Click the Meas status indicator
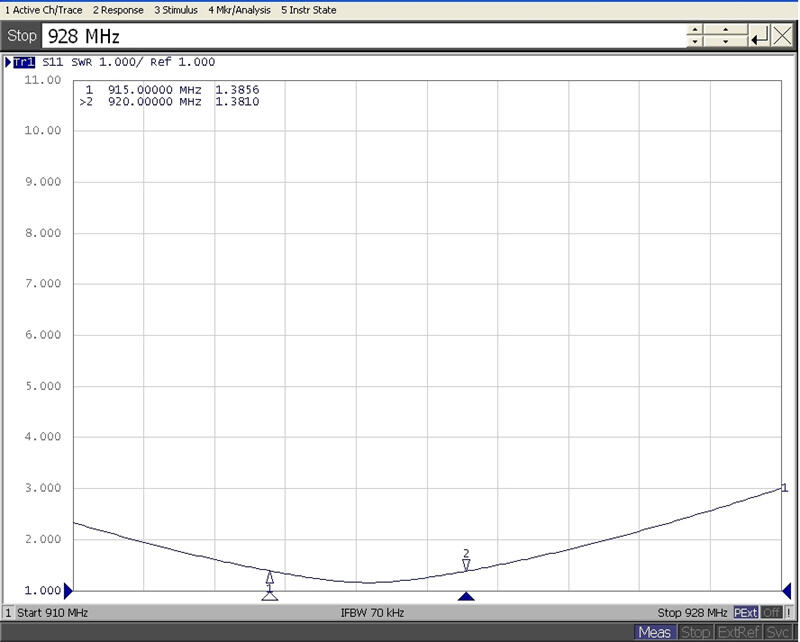800x642 pixels. click(x=655, y=632)
